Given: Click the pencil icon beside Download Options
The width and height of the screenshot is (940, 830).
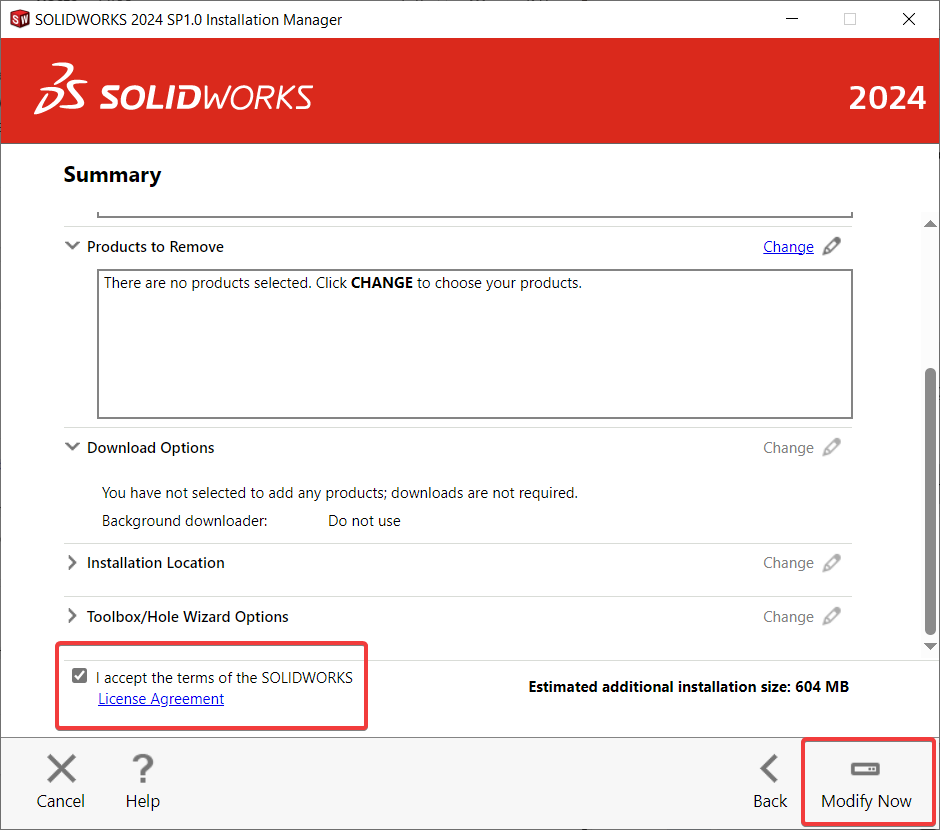Looking at the screenshot, I should click(831, 447).
